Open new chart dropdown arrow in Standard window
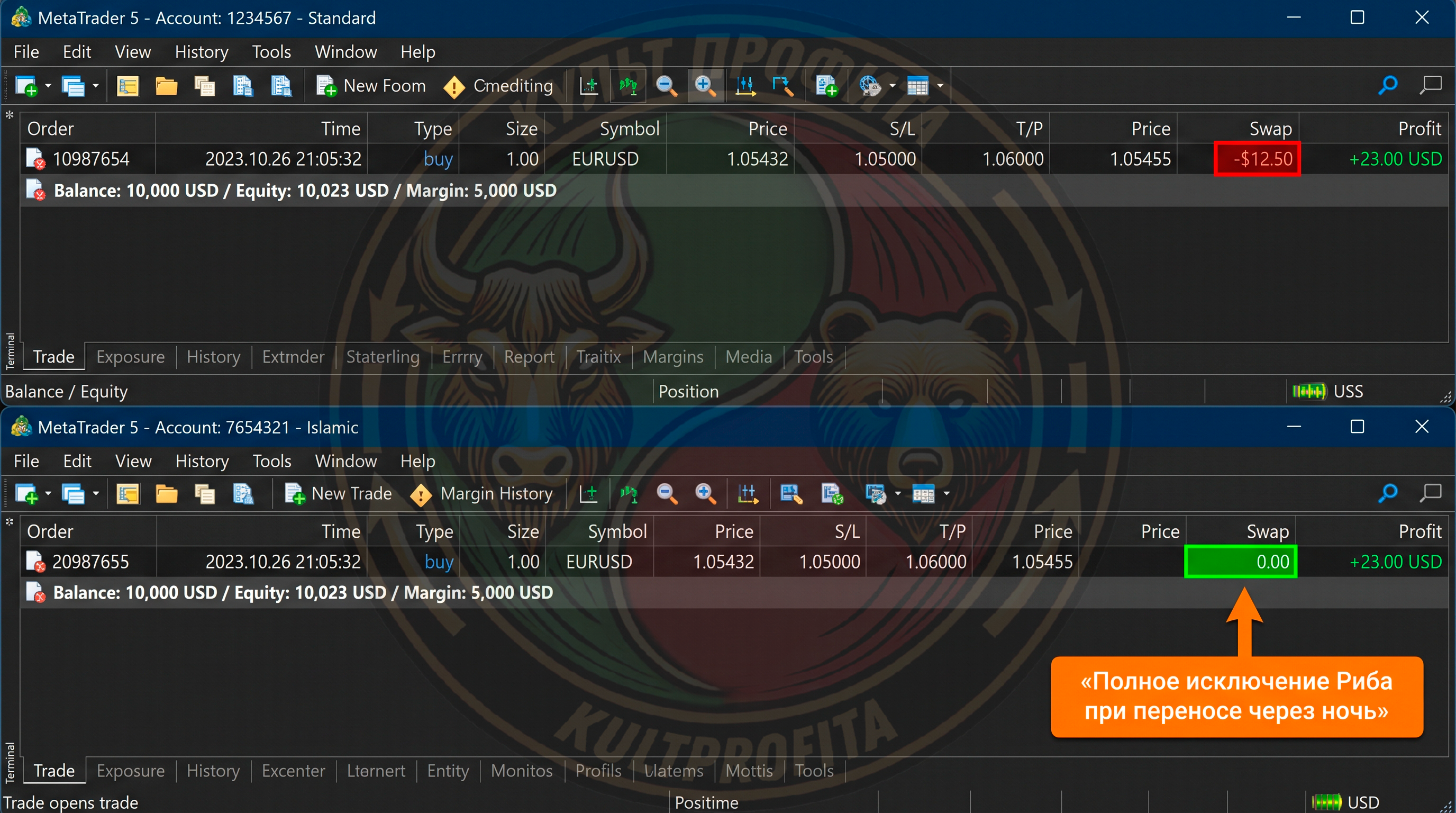1456x813 pixels. point(48,86)
